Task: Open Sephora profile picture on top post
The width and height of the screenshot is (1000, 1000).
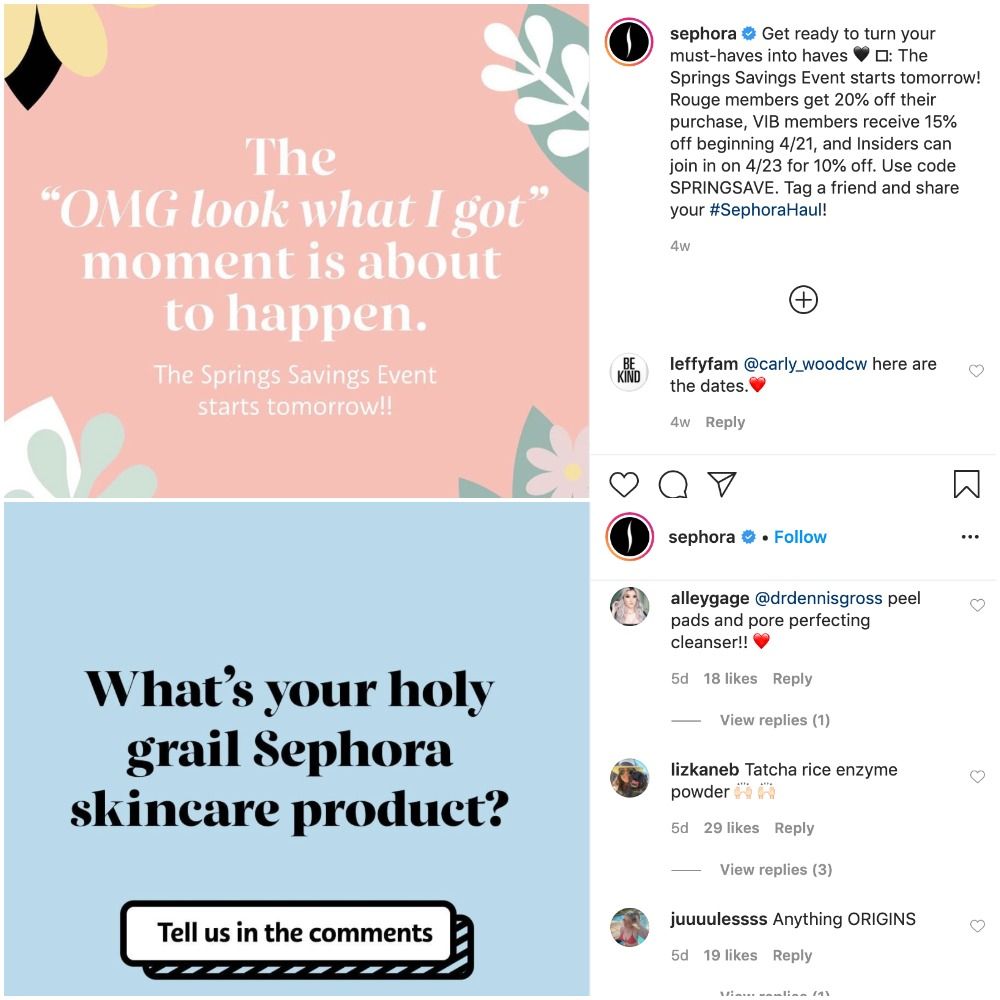Action: pyautogui.click(x=629, y=43)
